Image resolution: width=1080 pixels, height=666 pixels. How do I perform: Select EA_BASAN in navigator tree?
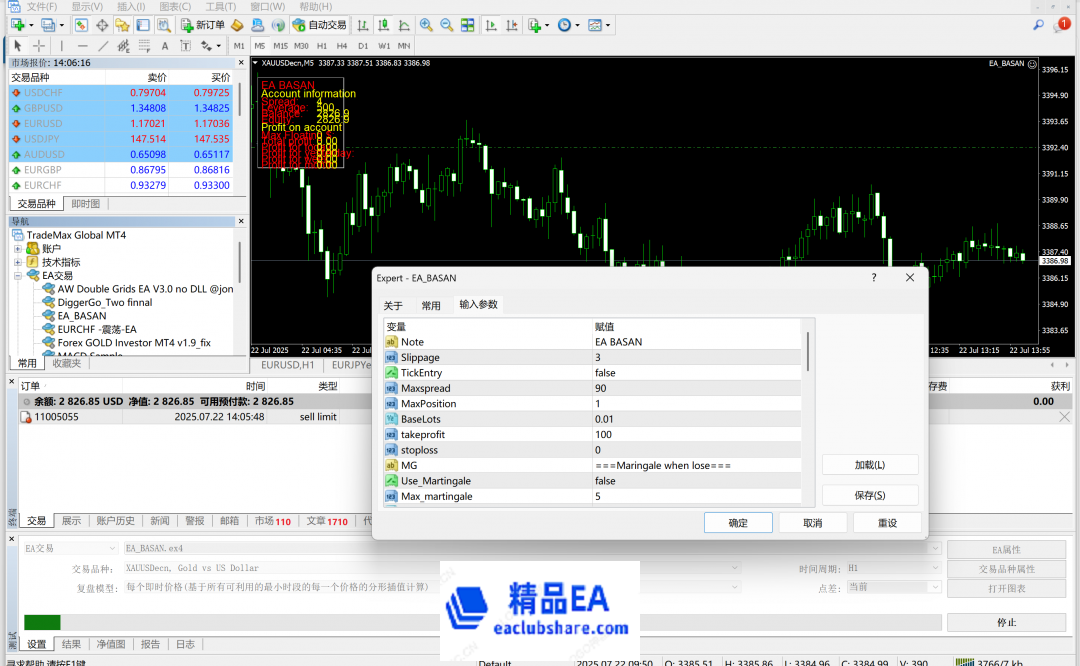click(x=81, y=316)
